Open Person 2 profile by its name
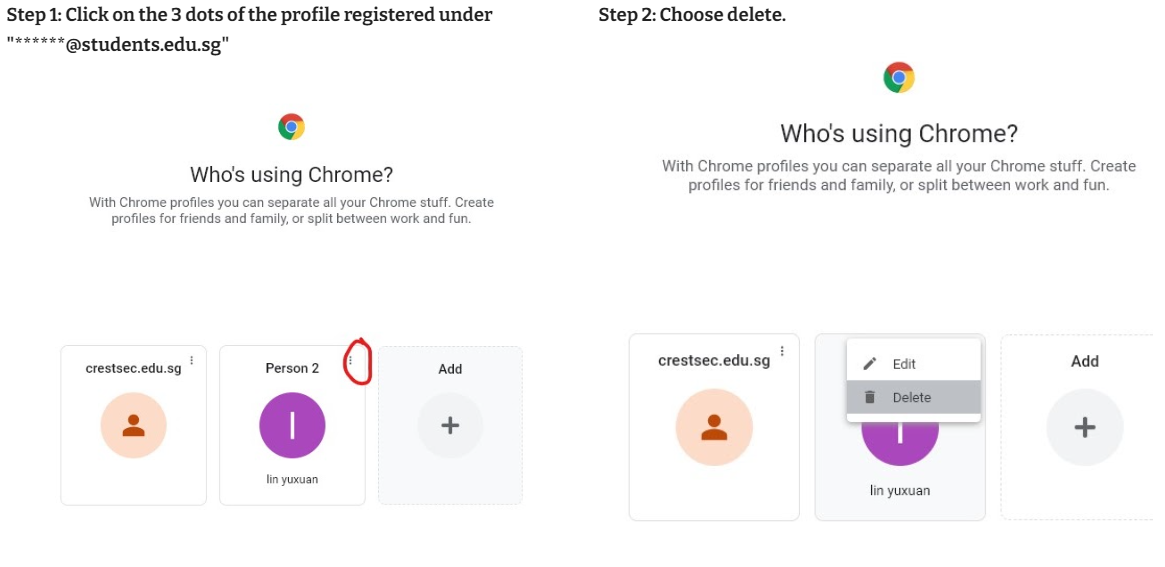Viewport: 1165px width, 567px height. click(x=292, y=369)
